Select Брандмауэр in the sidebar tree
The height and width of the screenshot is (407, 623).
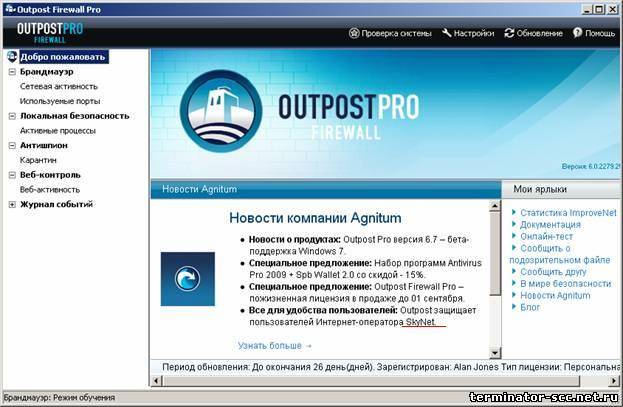click(x=46, y=72)
